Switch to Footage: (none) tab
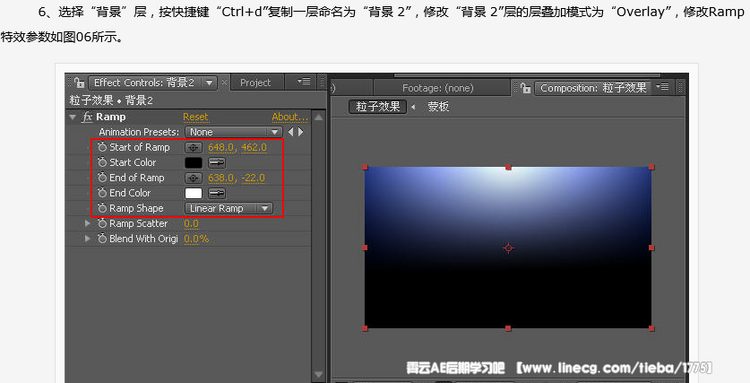 [x=438, y=88]
